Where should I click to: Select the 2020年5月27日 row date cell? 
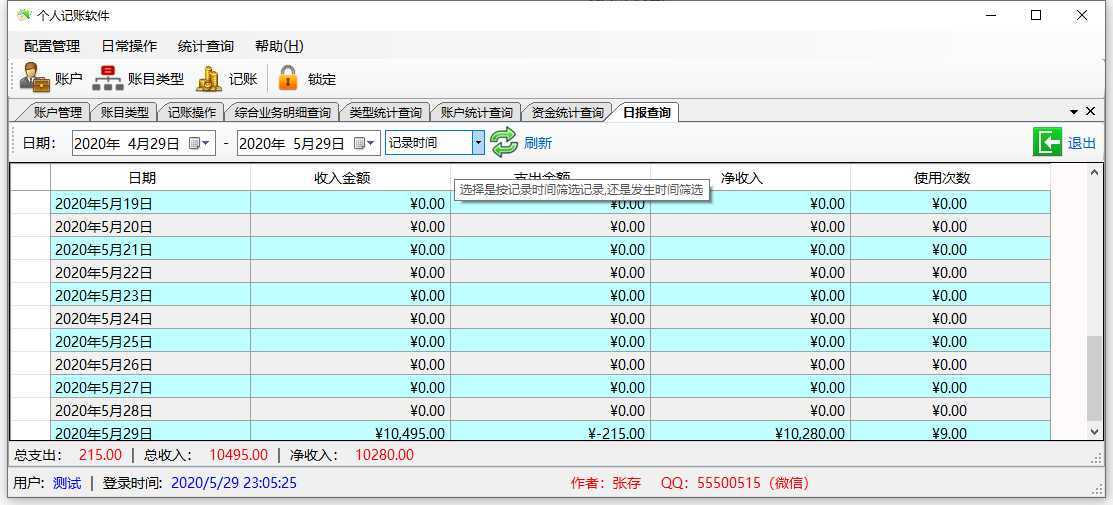[x=150, y=388]
